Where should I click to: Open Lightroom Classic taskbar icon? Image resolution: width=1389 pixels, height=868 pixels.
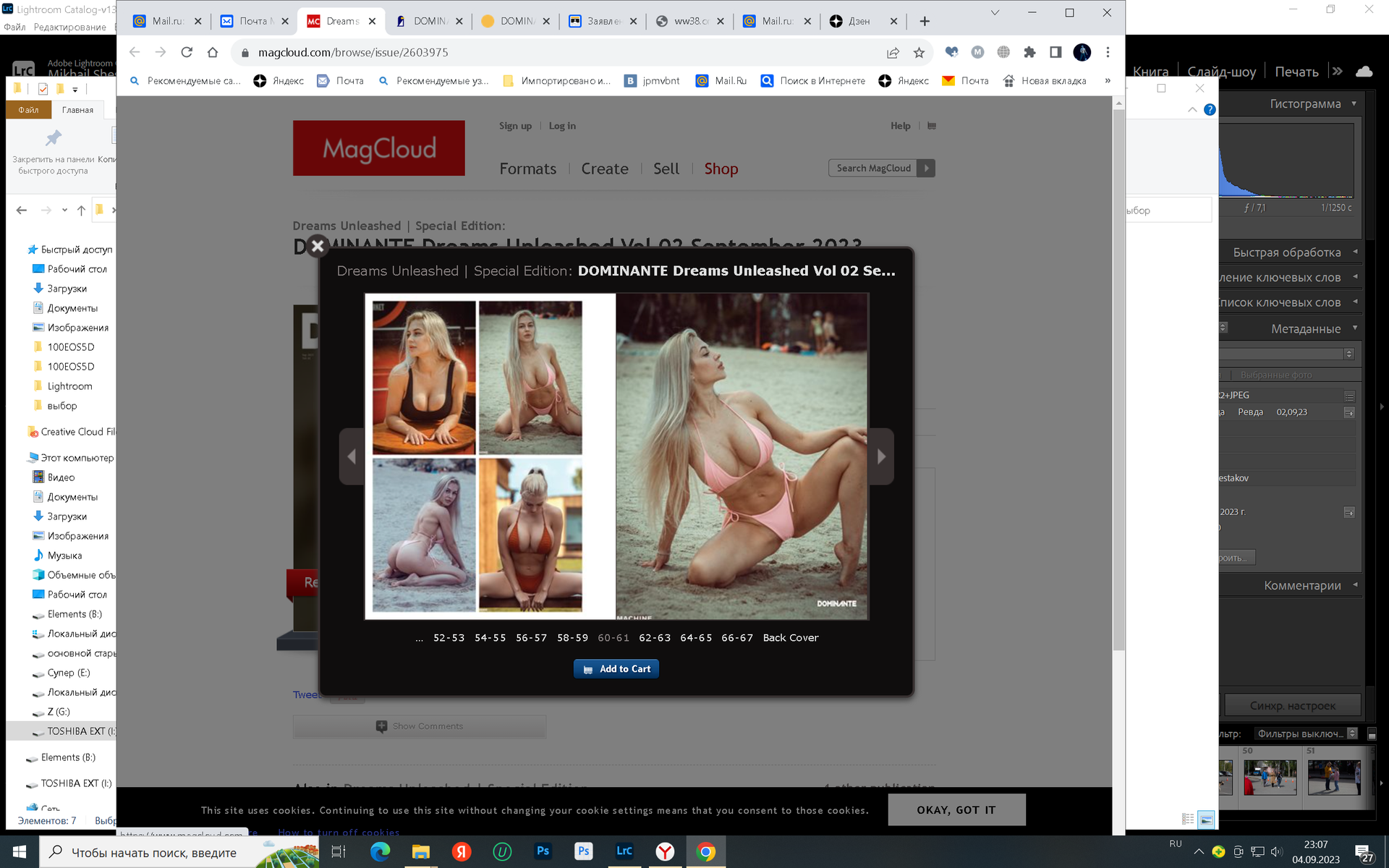tap(624, 852)
